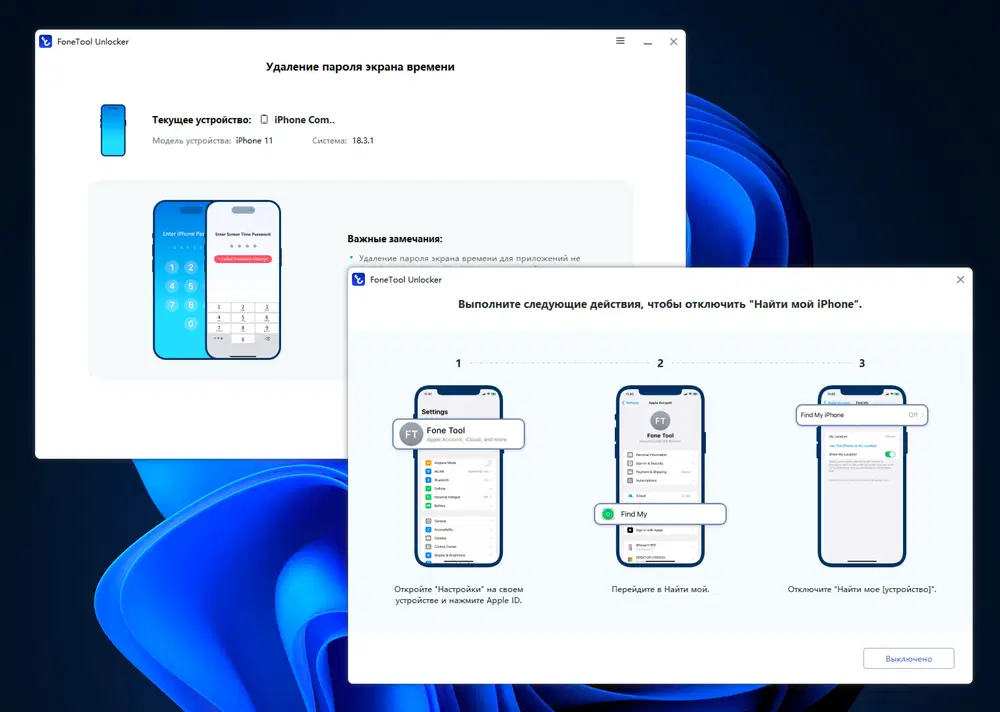Click the 'iPhone 11' model value

tap(254, 140)
